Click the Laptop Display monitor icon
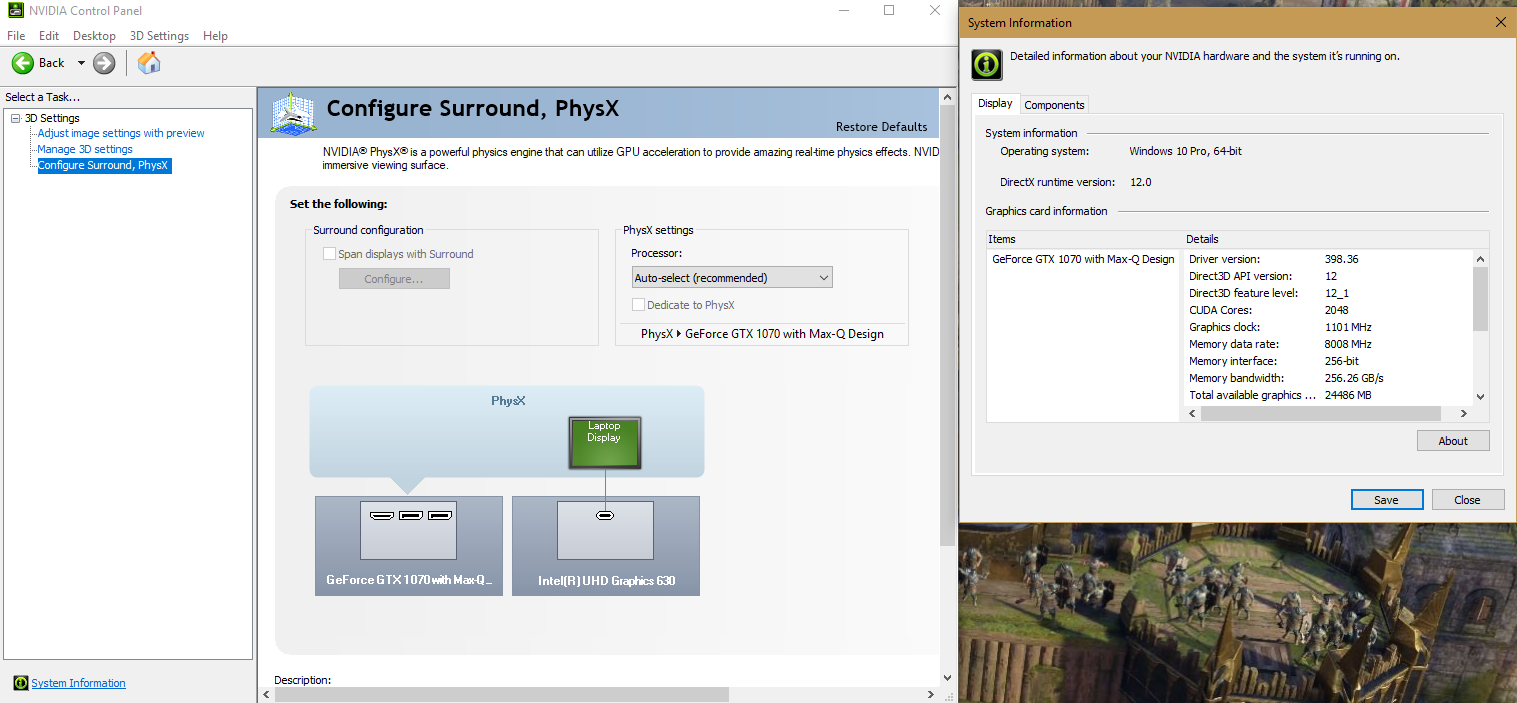Viewport: 1517px width, 703px height. pos(604,443)
